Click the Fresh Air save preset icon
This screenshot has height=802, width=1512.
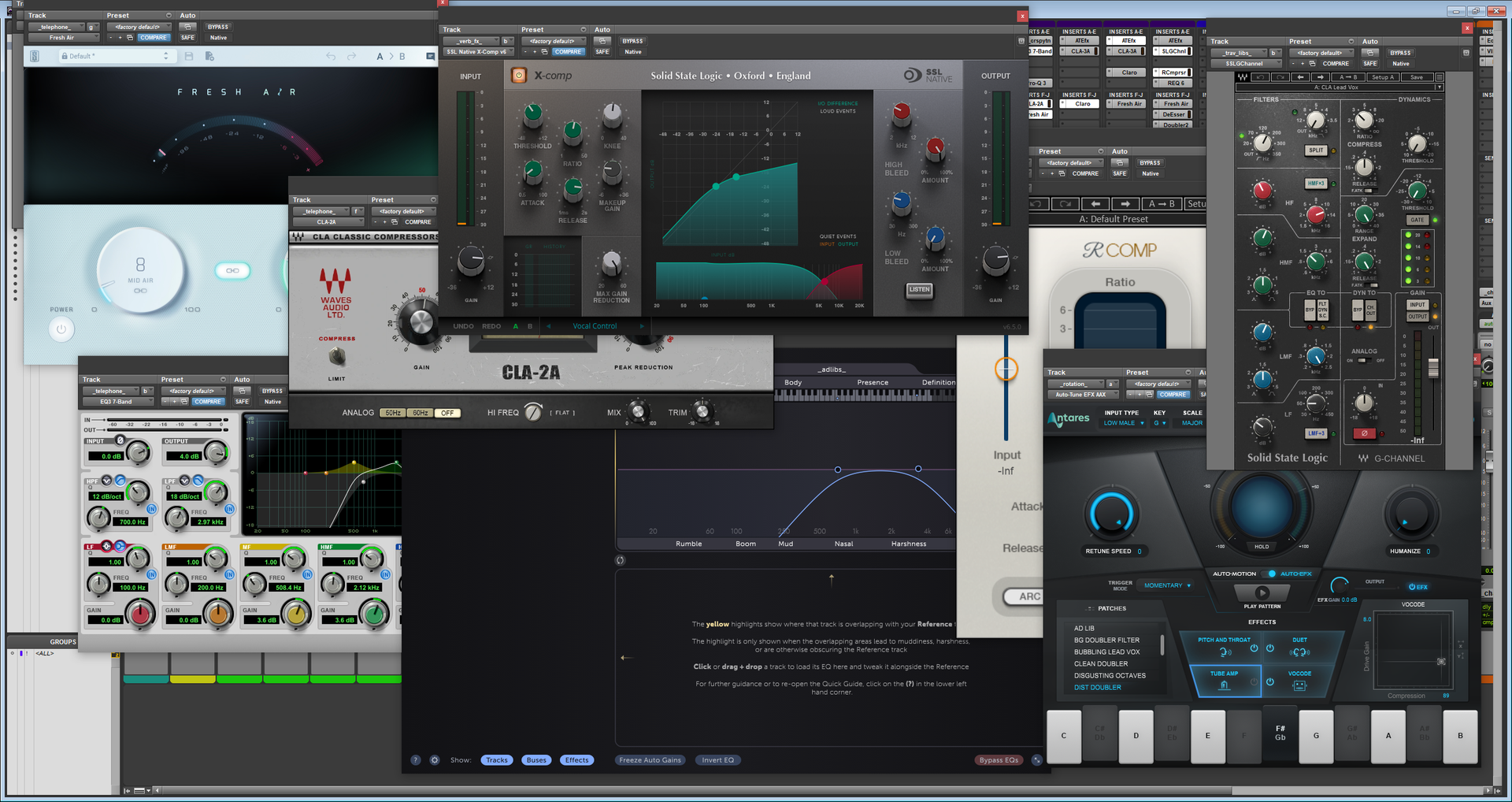(x=189, y=57)
